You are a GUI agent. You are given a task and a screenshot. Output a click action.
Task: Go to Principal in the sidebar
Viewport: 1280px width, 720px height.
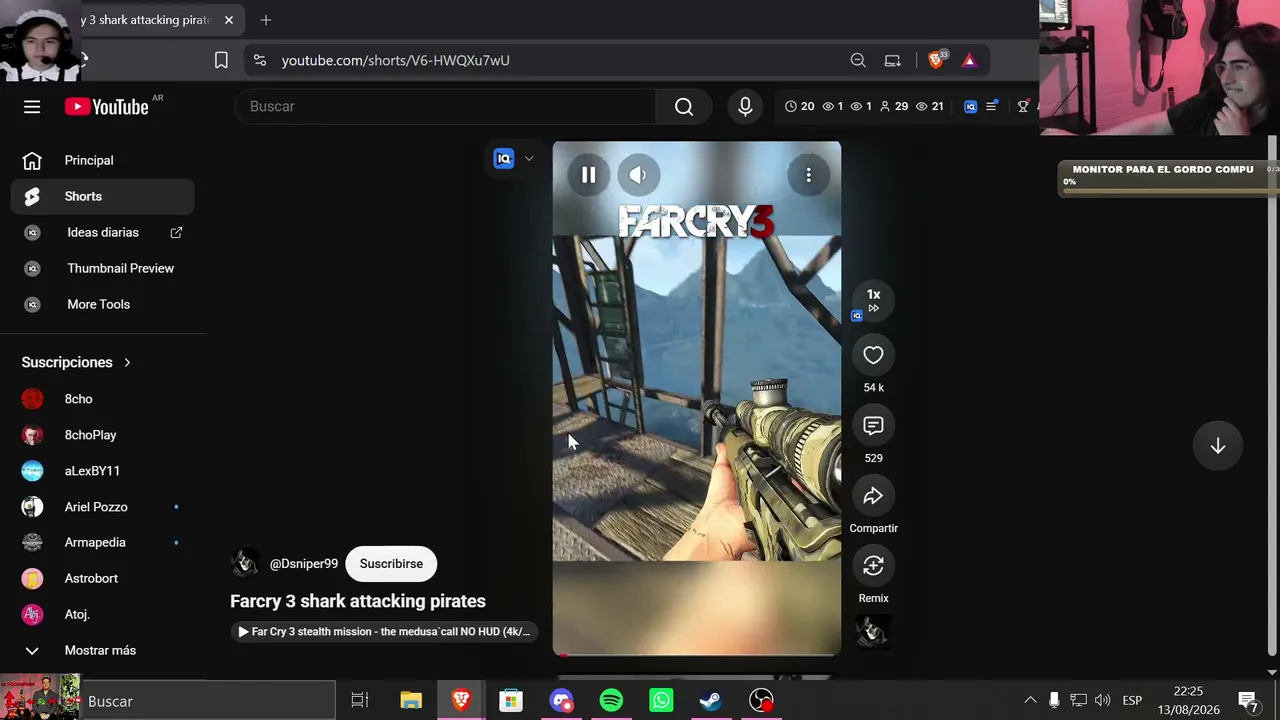tap(103, 160)
